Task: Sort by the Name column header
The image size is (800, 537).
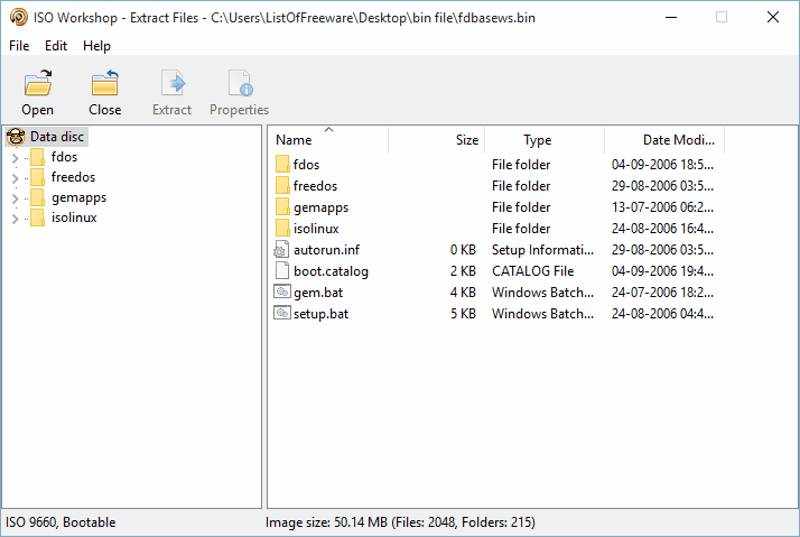Action: [x=328, y=140]
